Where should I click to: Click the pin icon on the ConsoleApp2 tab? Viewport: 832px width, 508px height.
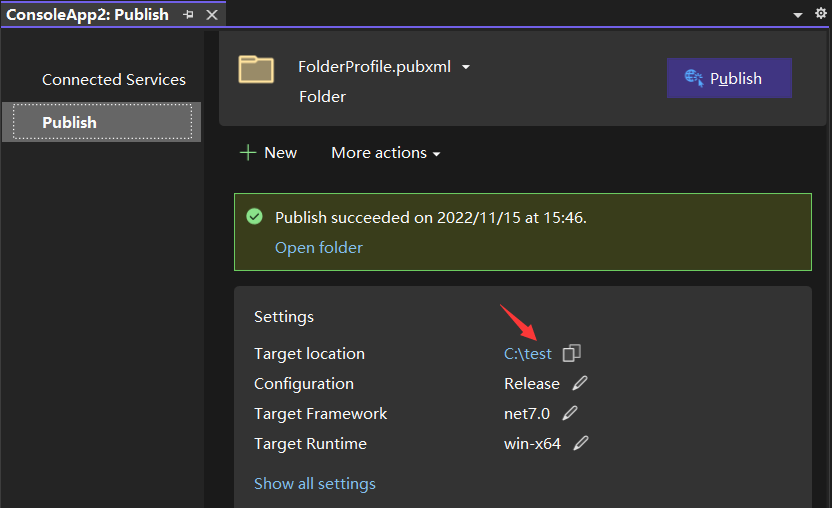coord(188,15)
